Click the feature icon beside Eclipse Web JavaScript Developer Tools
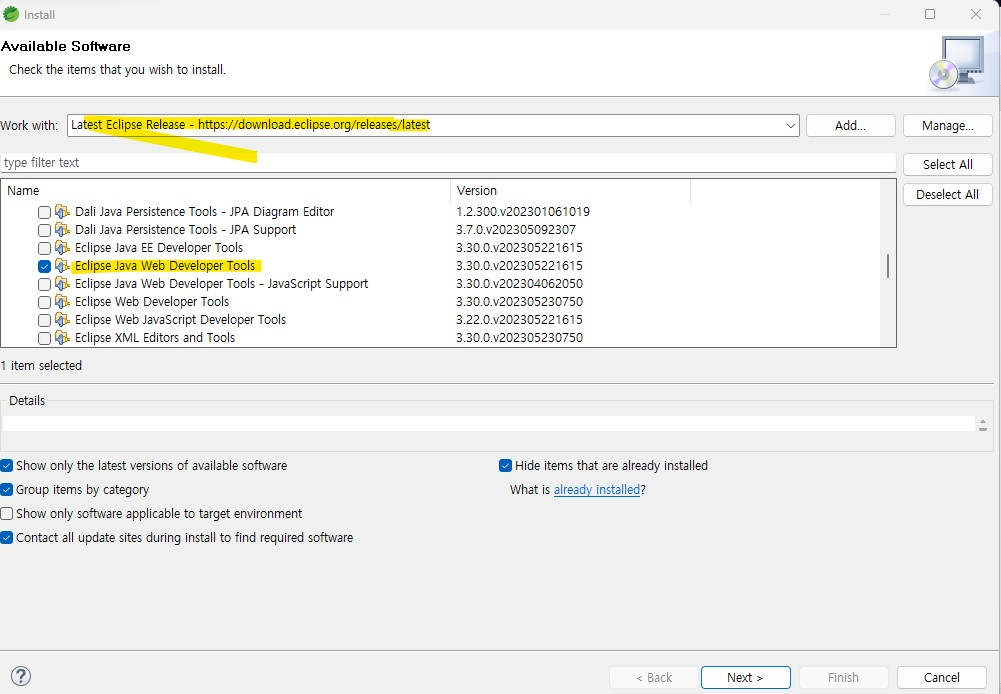The width and height of the screenshot is (1001, 694). click(x=62, y=319)
